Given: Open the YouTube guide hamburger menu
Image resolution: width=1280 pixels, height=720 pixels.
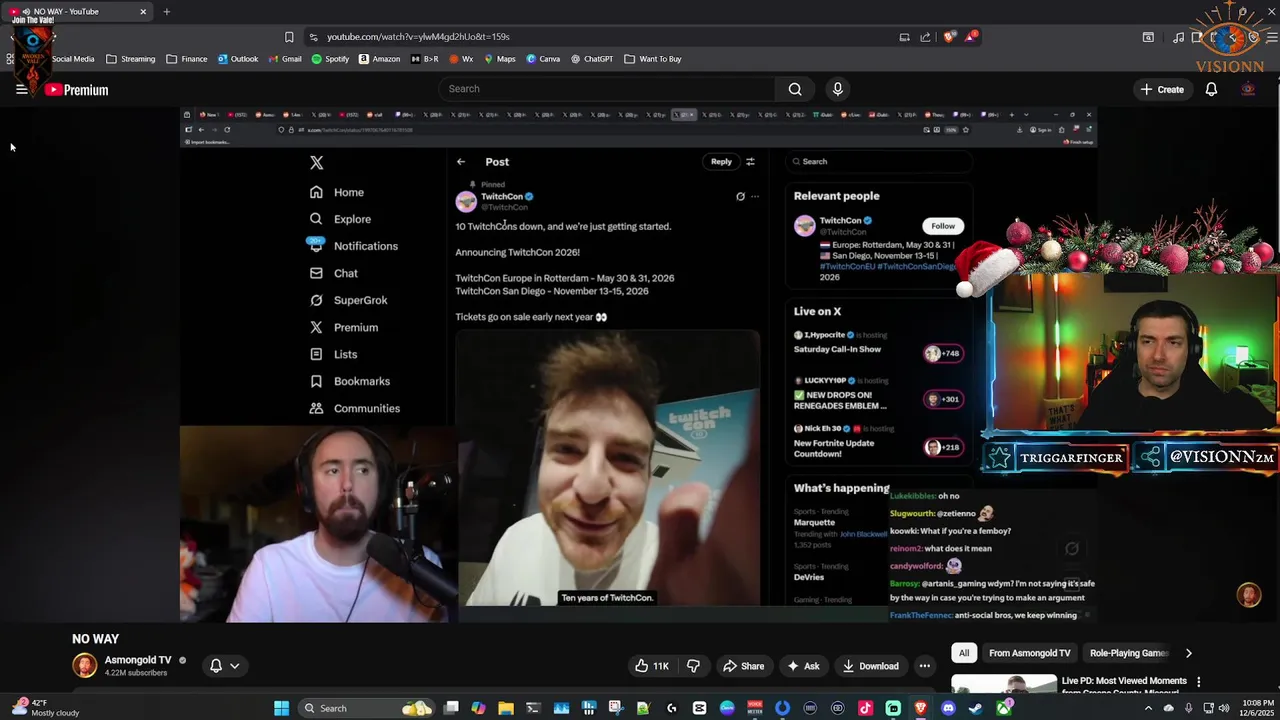Looking at the screenshot, I should (x=21, y=89).
